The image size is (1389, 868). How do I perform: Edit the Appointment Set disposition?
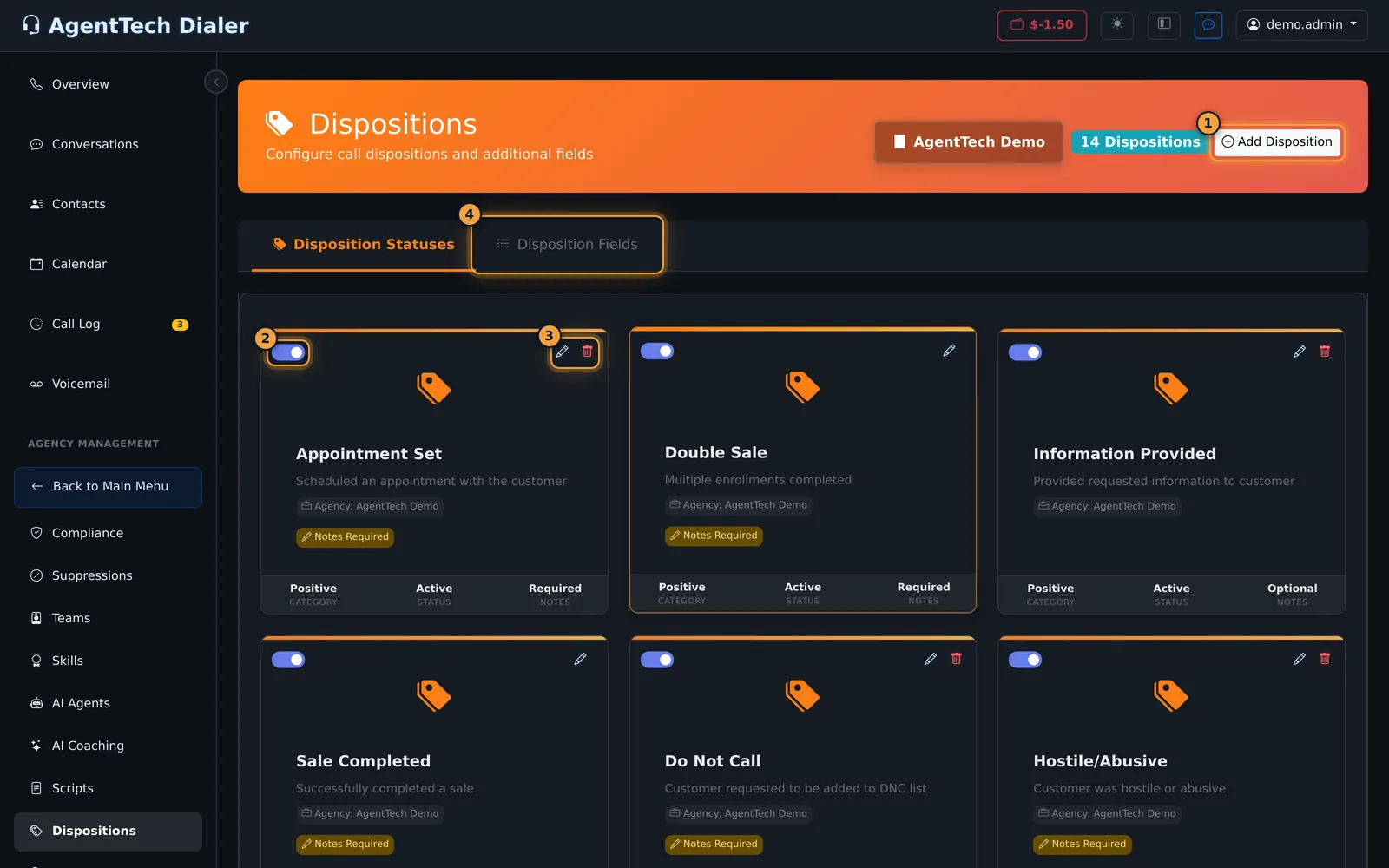tap(563, 352)
